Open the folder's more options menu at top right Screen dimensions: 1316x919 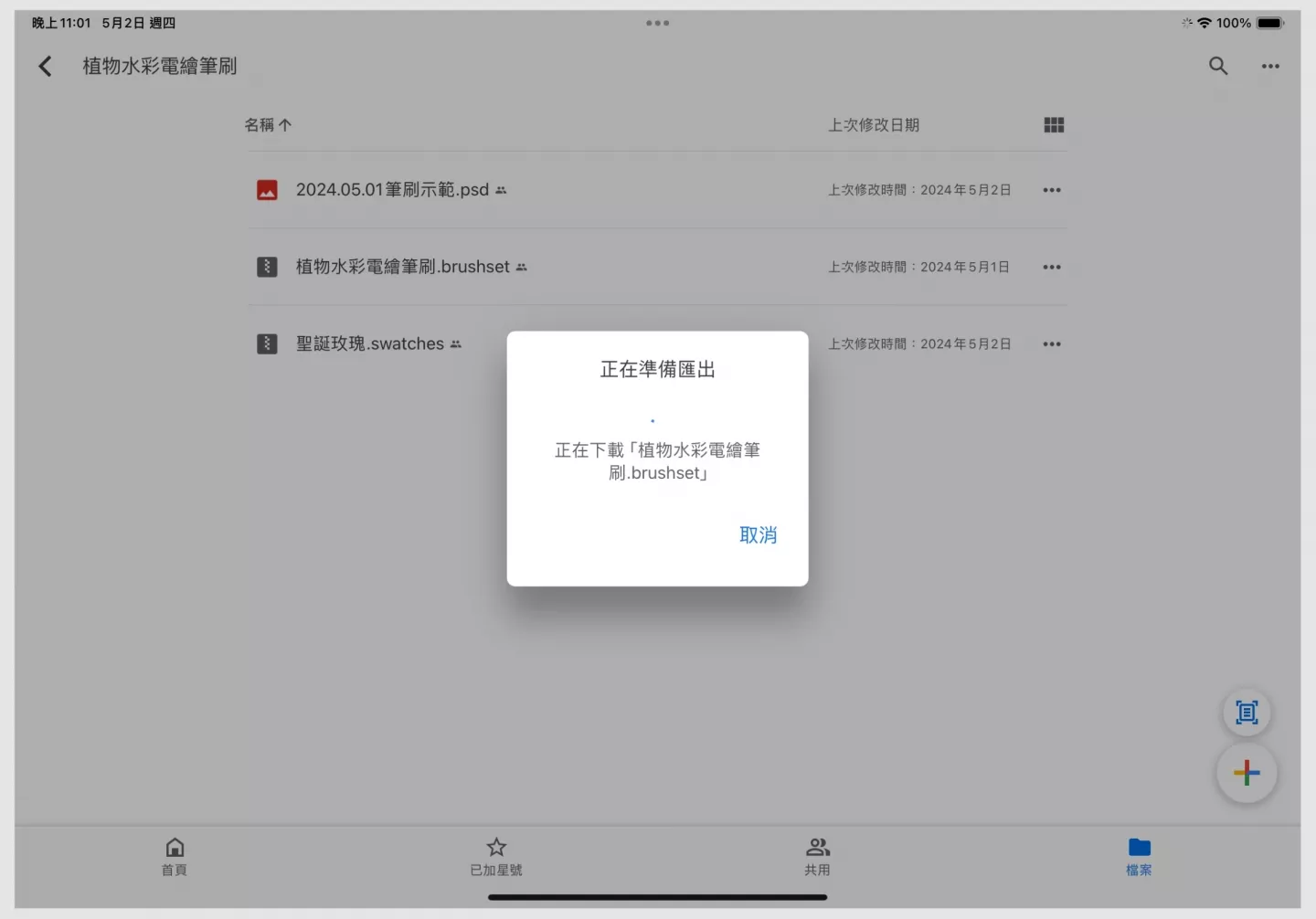click(x=1270, y=66)
